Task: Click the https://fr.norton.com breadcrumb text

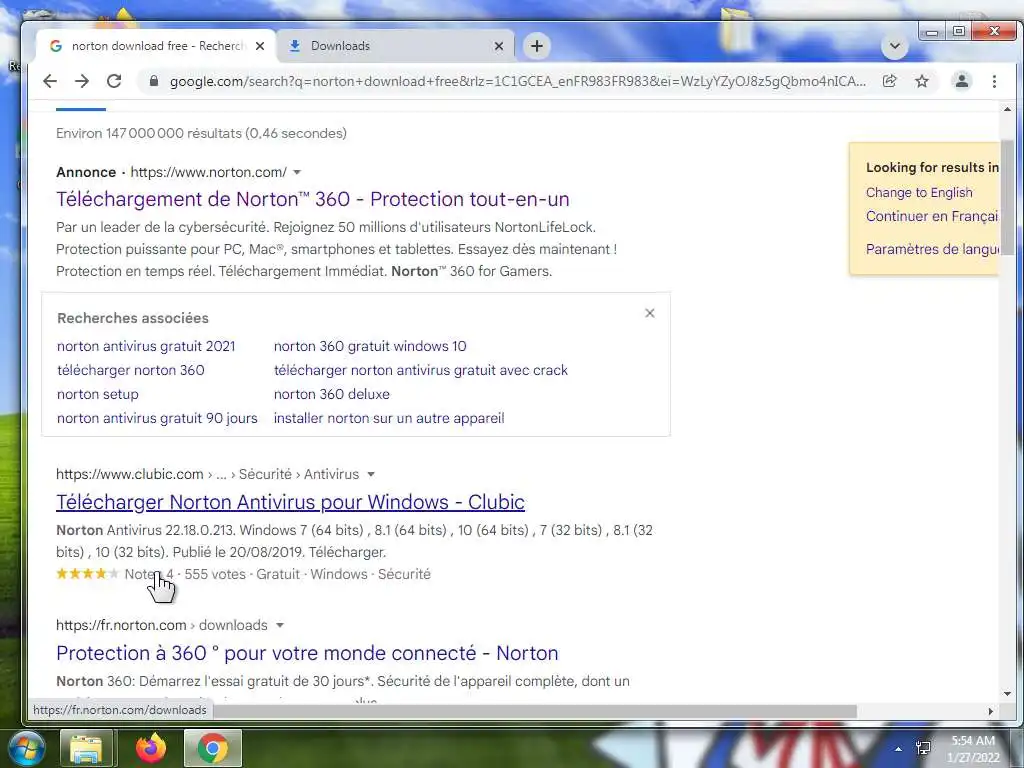Action: pos(121,625)
